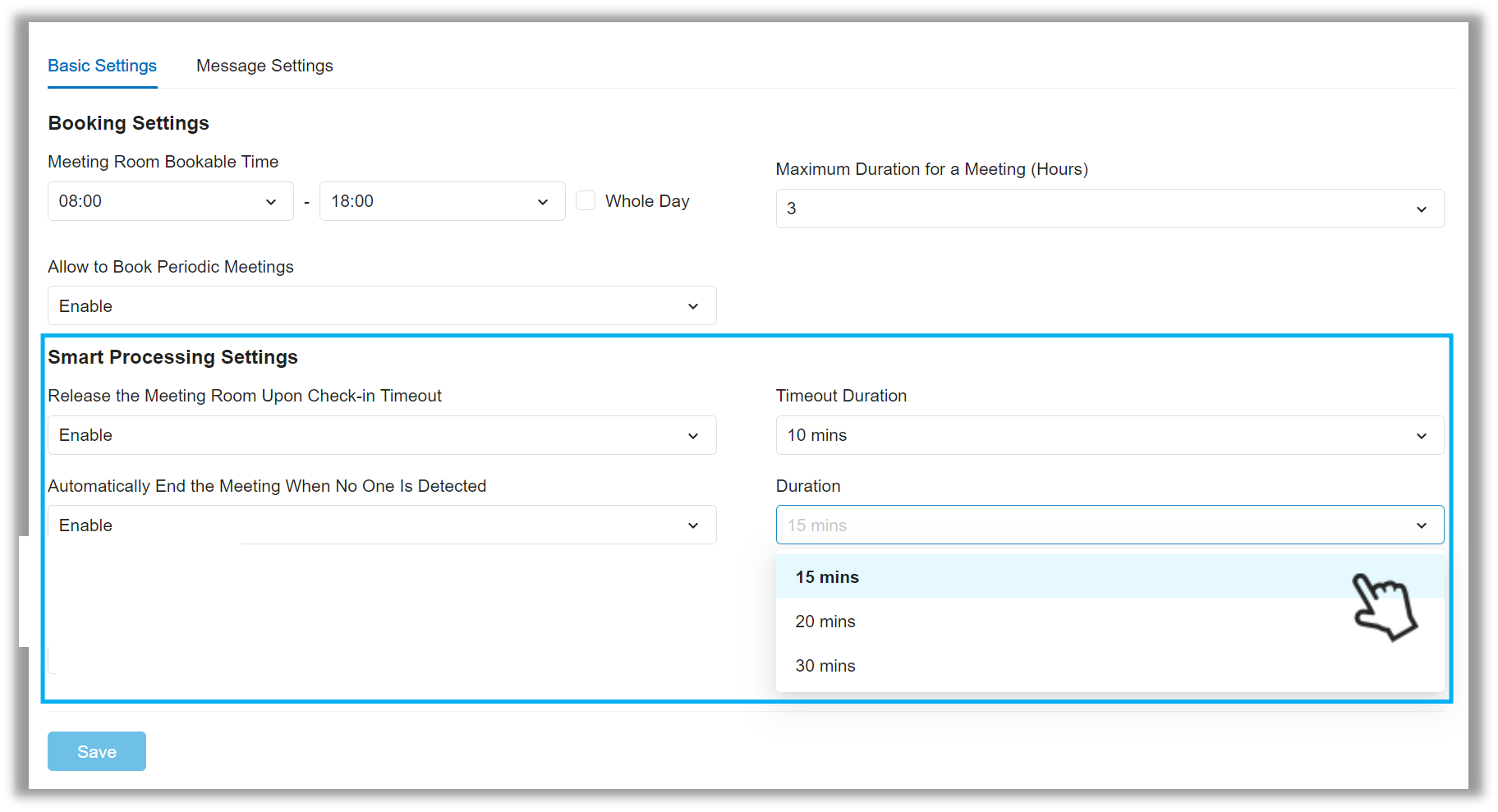Switch to the Message Settings tab
1498x812 pixels.
(264, 66)
